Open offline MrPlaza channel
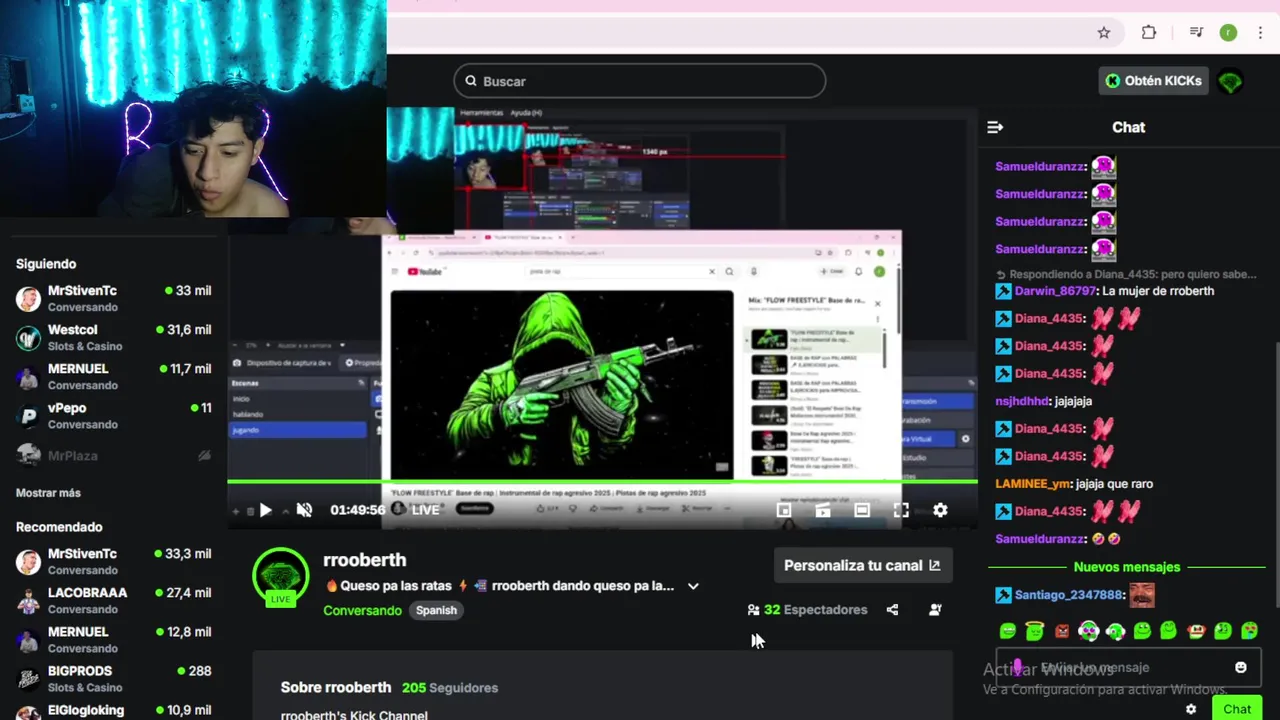1280x720 pixels. pyautogui.click(x=113, y=455)
